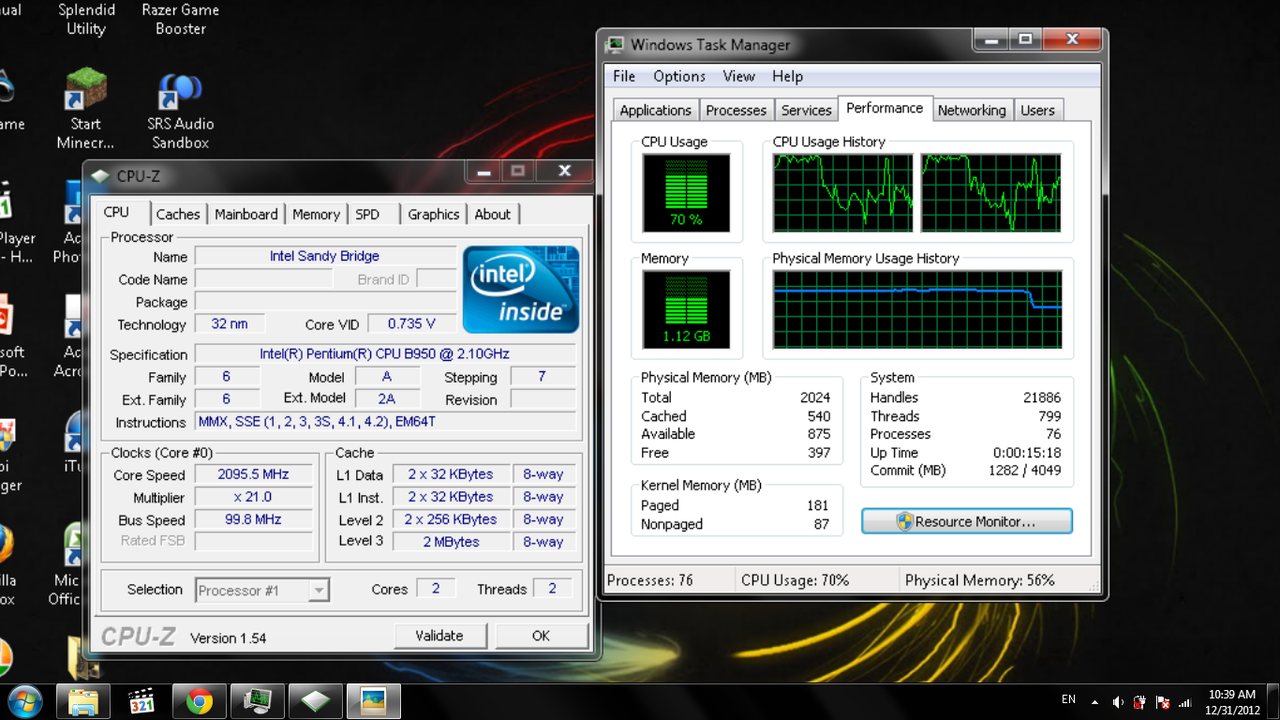The image size is (1280, 720).
Task: Click OK button in CPU-Z
Action: pyautogui.click(x=541, y=635)
